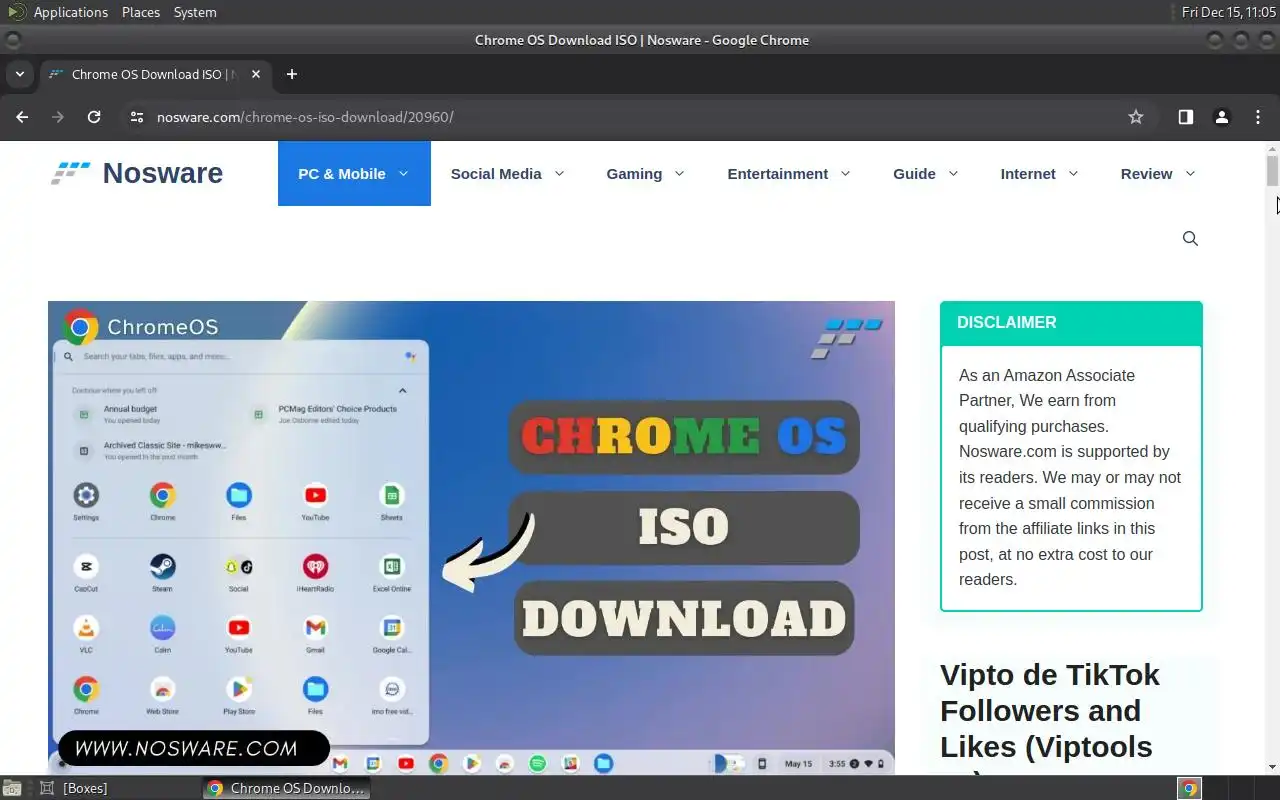Click window menu button on title bar
Image resolution: width=1280 pixels, height=800 pixels.
click(13, 40)
